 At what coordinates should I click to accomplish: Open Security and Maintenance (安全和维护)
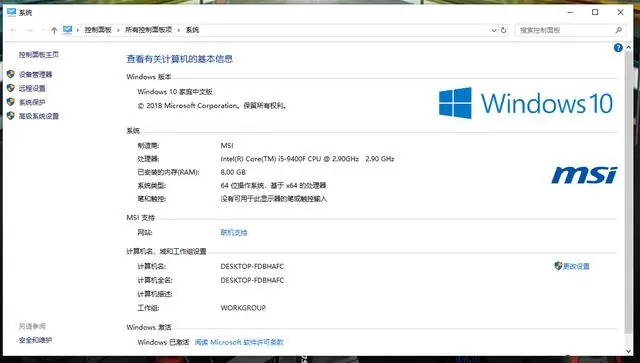click(35, 340)
